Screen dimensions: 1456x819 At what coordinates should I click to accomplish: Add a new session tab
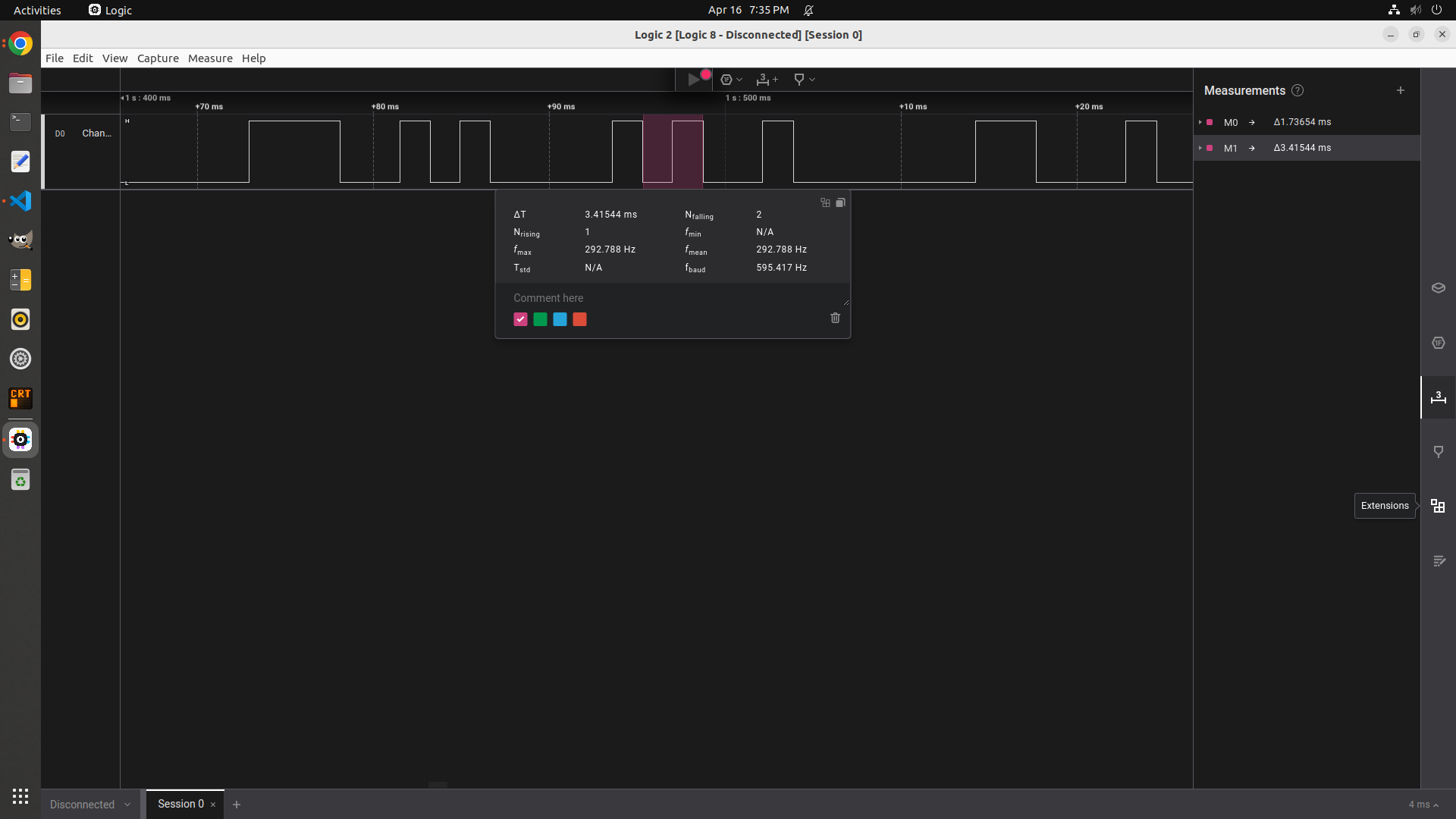click(237, 805)
